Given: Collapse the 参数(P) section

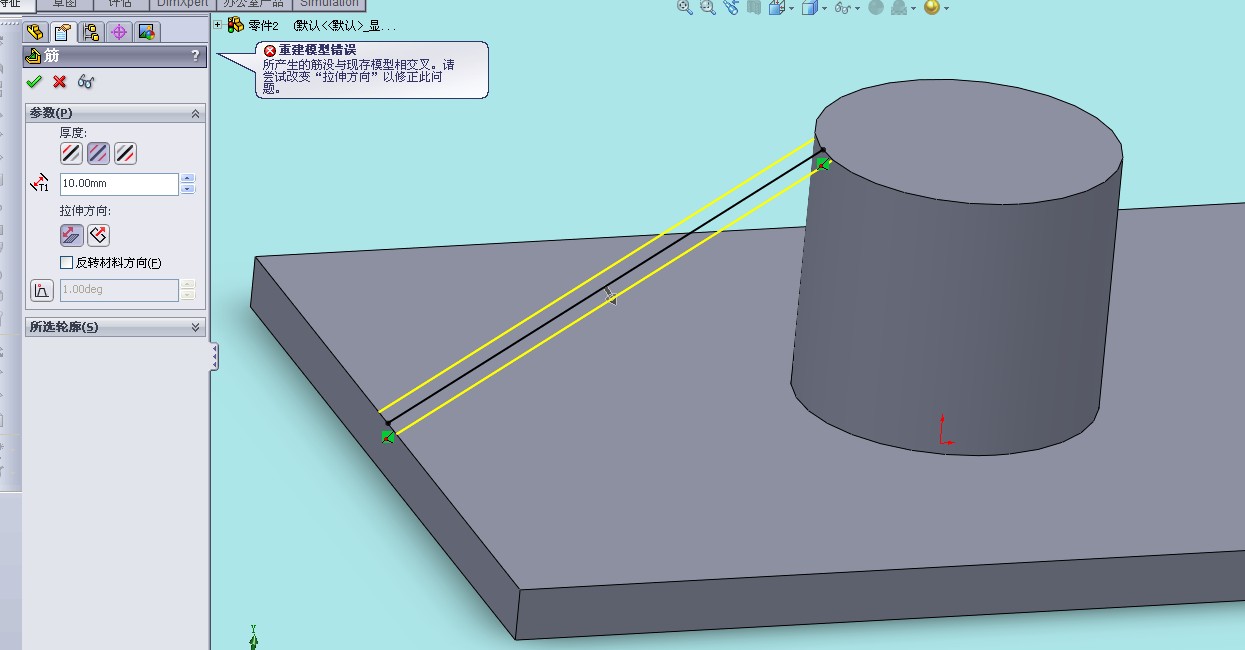Looking at the screenshot, I should (195, 113).
